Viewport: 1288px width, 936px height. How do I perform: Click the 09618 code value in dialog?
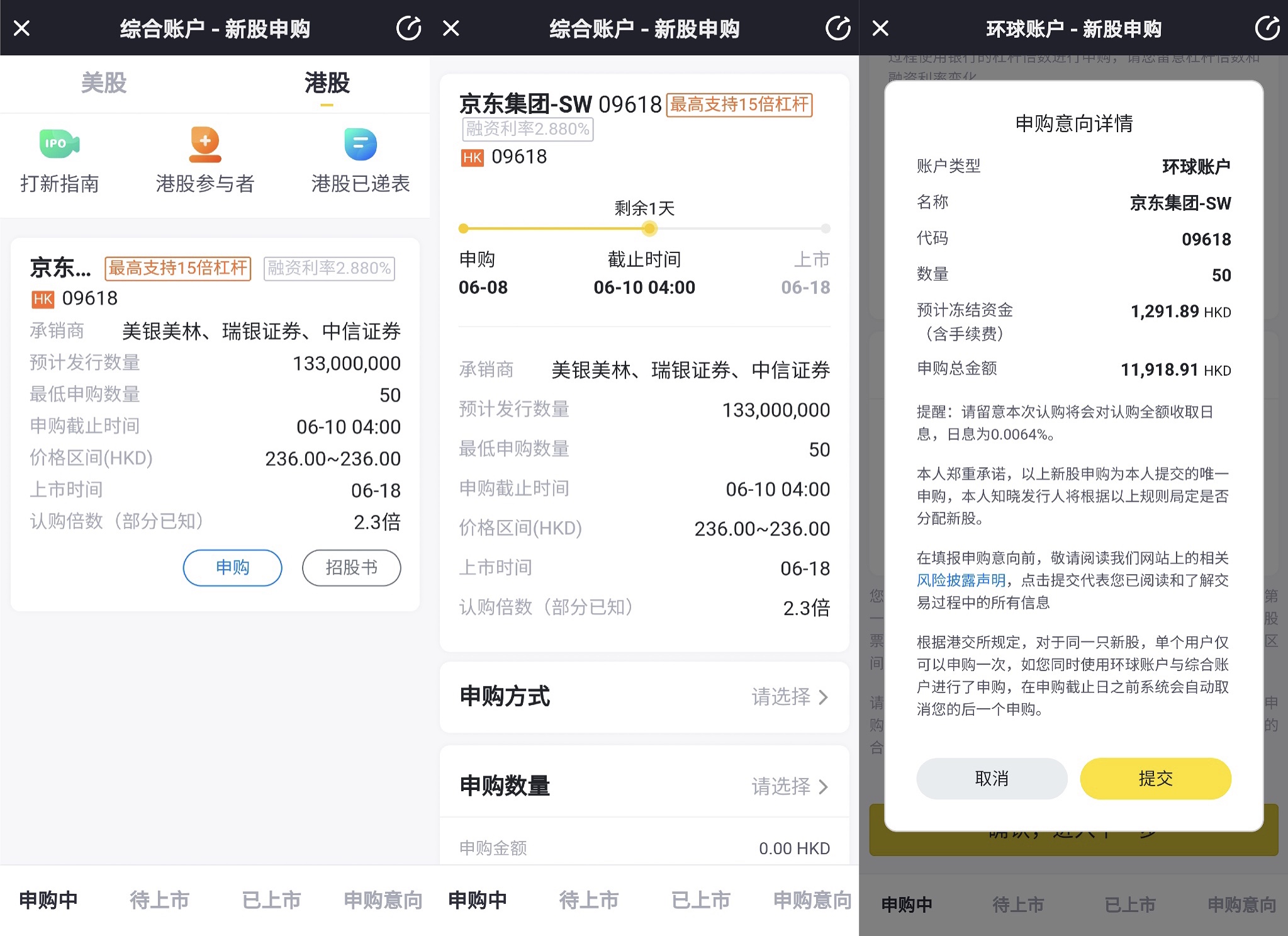point(1206,239)
